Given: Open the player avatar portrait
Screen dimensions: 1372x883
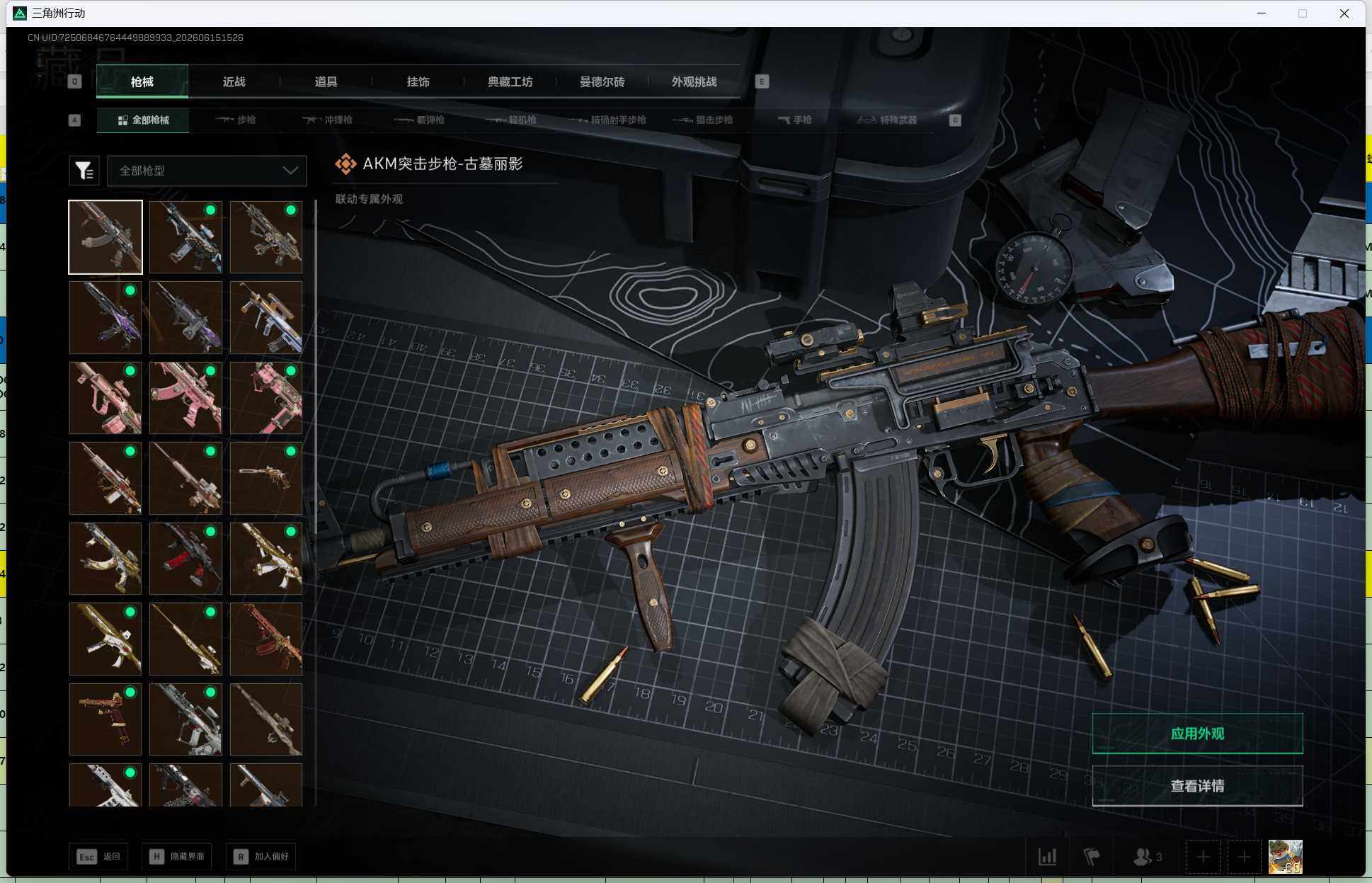Looking at the screenshot, I should tap(1285, 857).
